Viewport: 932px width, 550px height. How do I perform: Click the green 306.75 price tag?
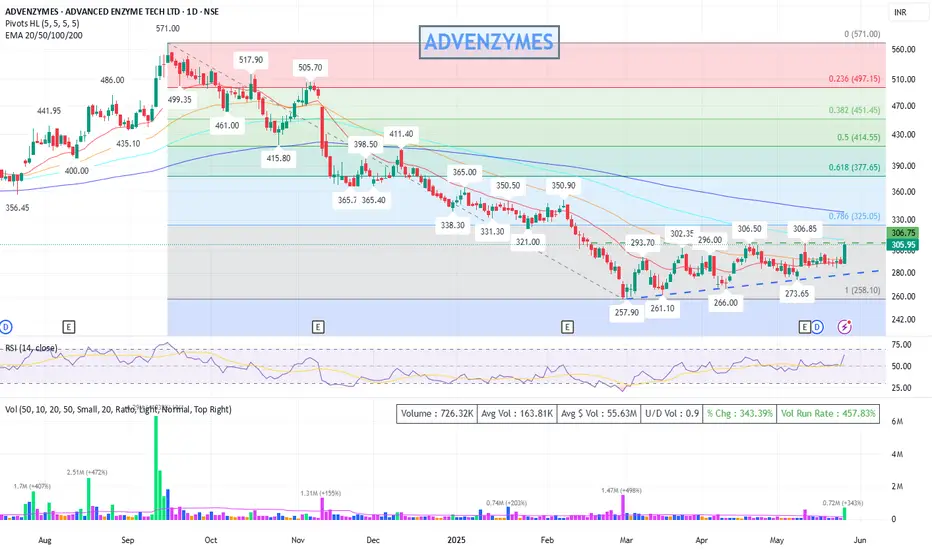point(903,233)
